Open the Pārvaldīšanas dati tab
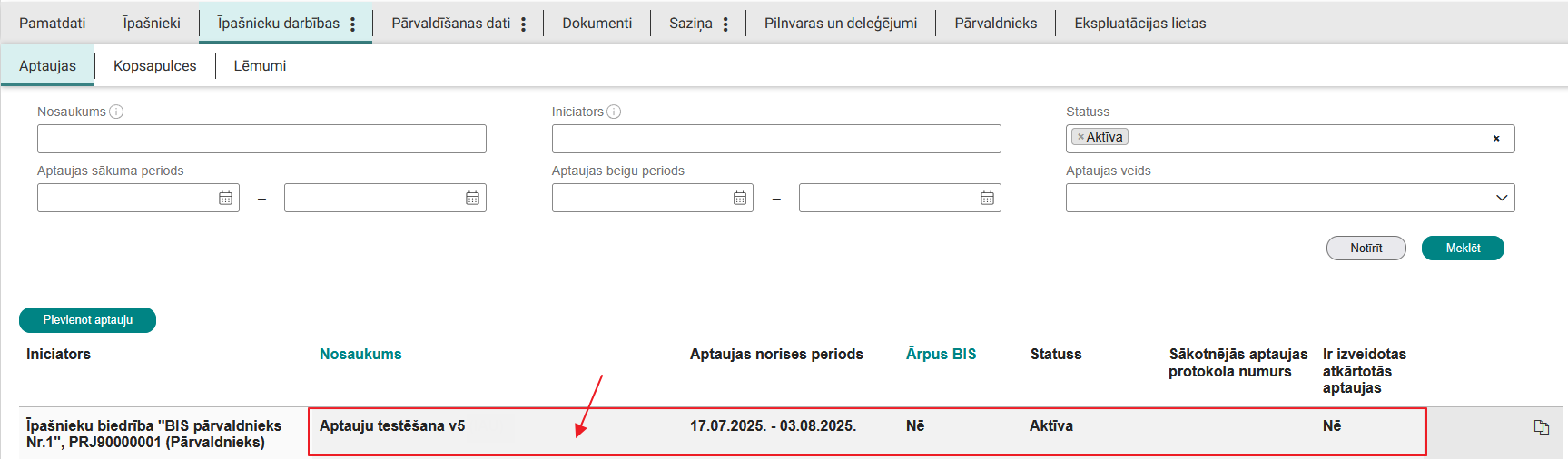Viewport: 1568px width, 459px height. click(451, 24)
